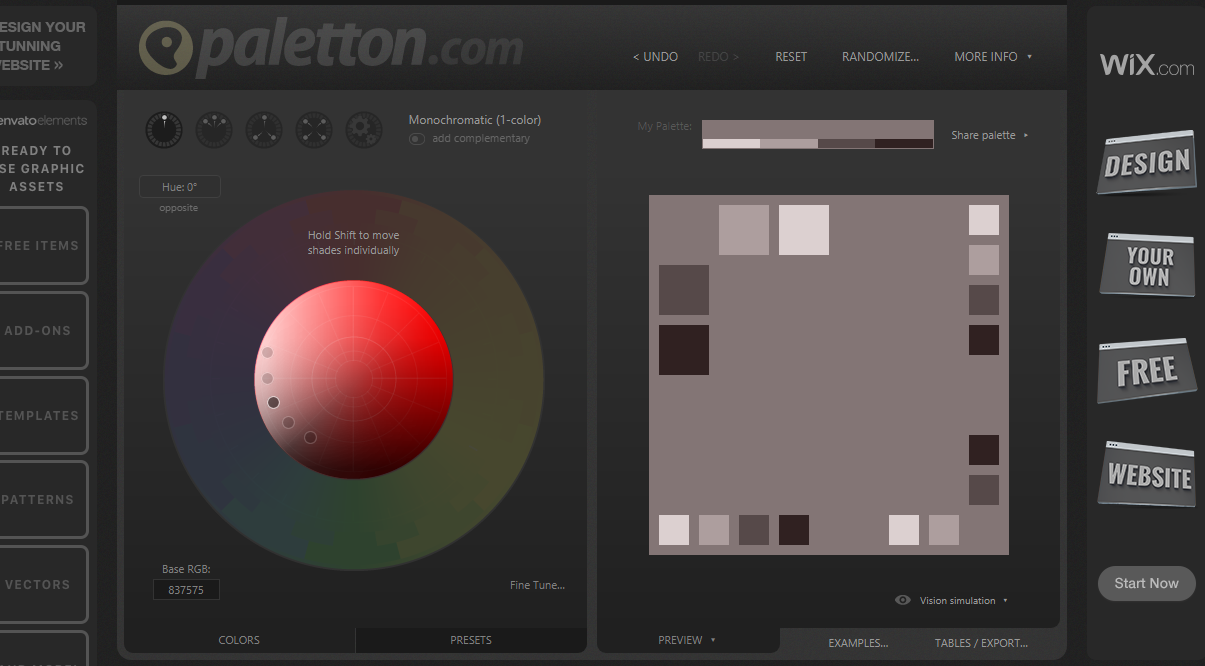Open the PATTERNS sidebar button

point(40,499)
